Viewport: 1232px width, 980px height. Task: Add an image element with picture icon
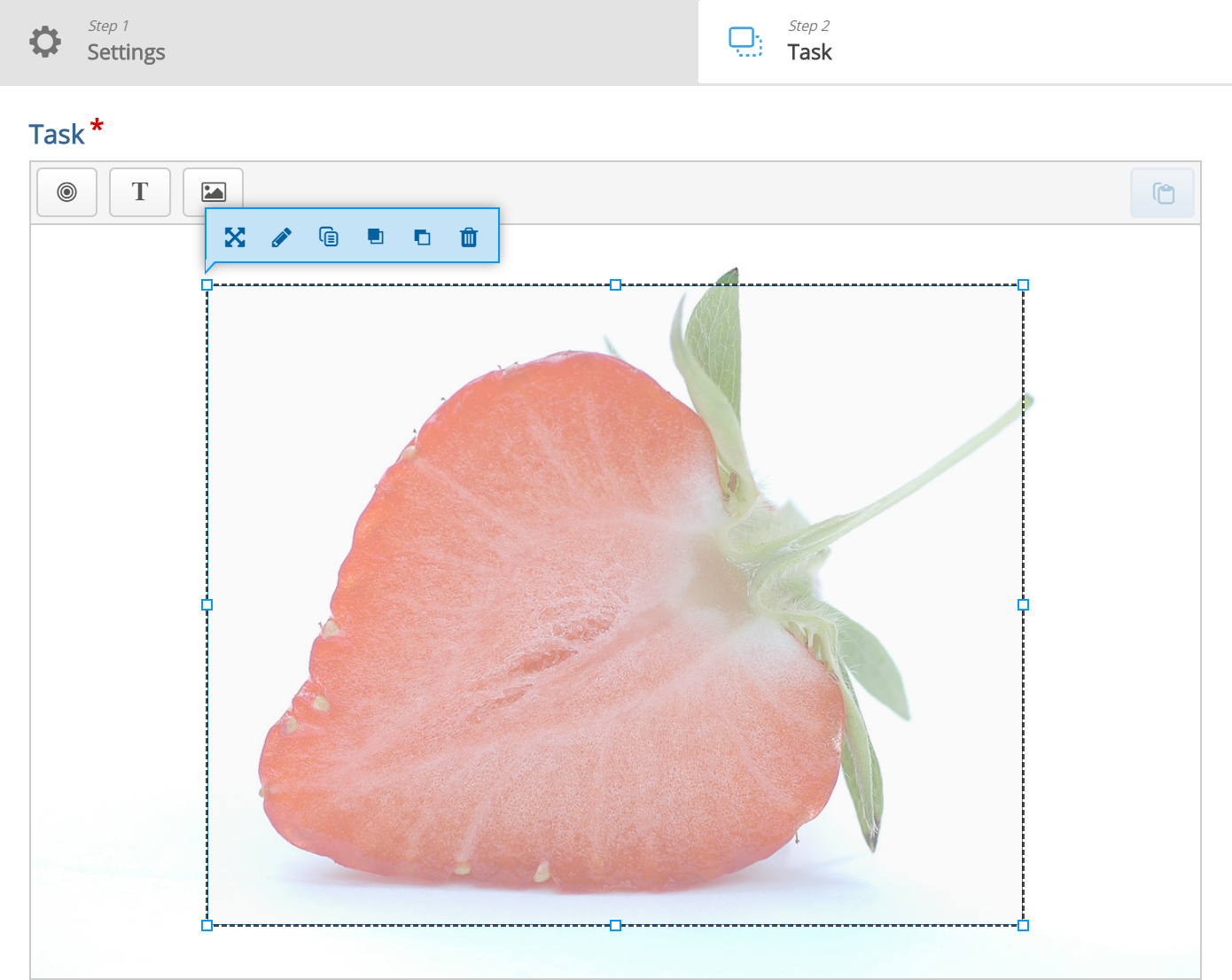click(x=214, y=191)
